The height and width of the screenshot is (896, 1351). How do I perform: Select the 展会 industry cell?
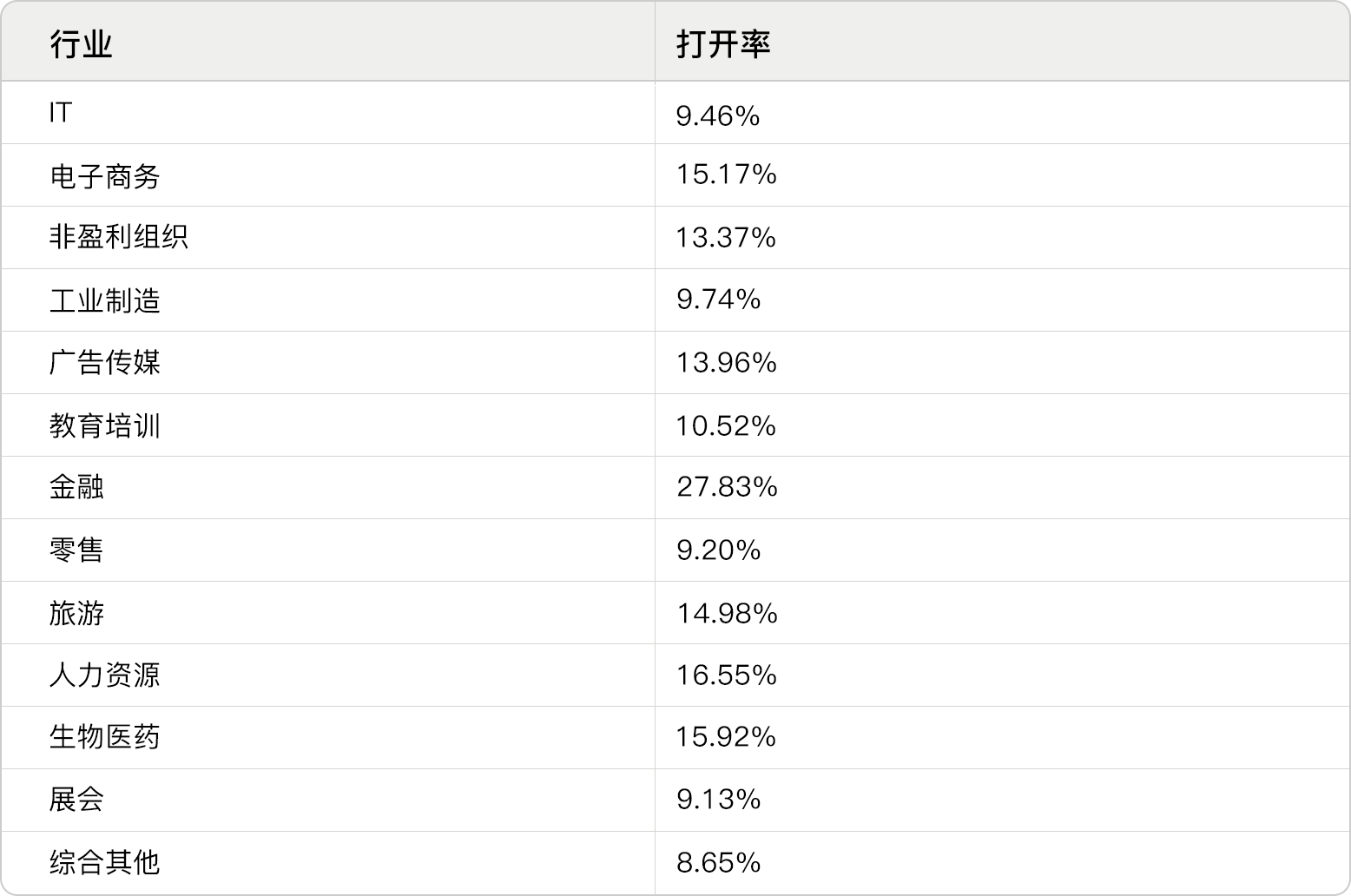point(76,799)
